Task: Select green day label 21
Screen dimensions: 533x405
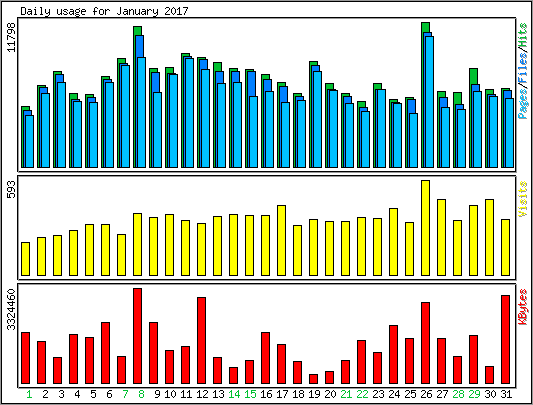Action: pyautogui.click(x=346, y=394)
